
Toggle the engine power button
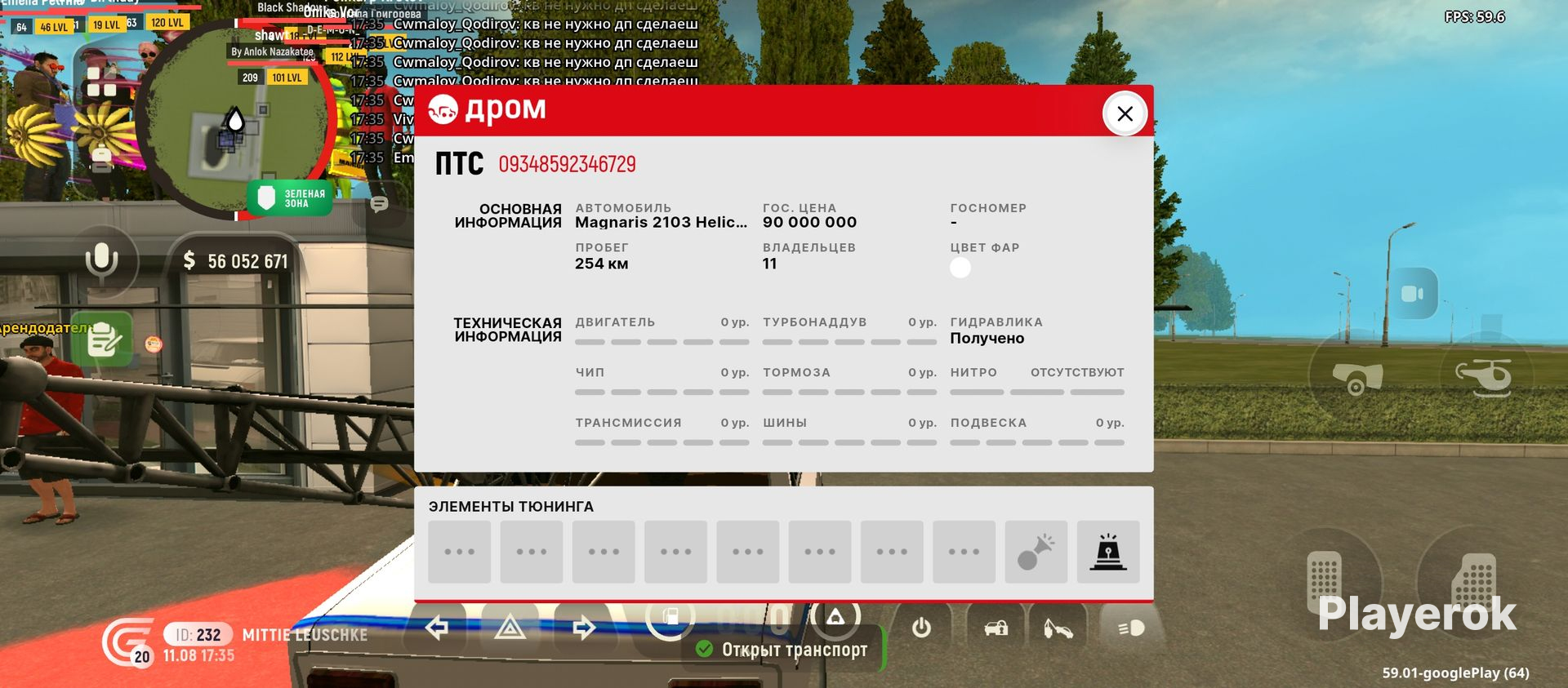point(921,628)
